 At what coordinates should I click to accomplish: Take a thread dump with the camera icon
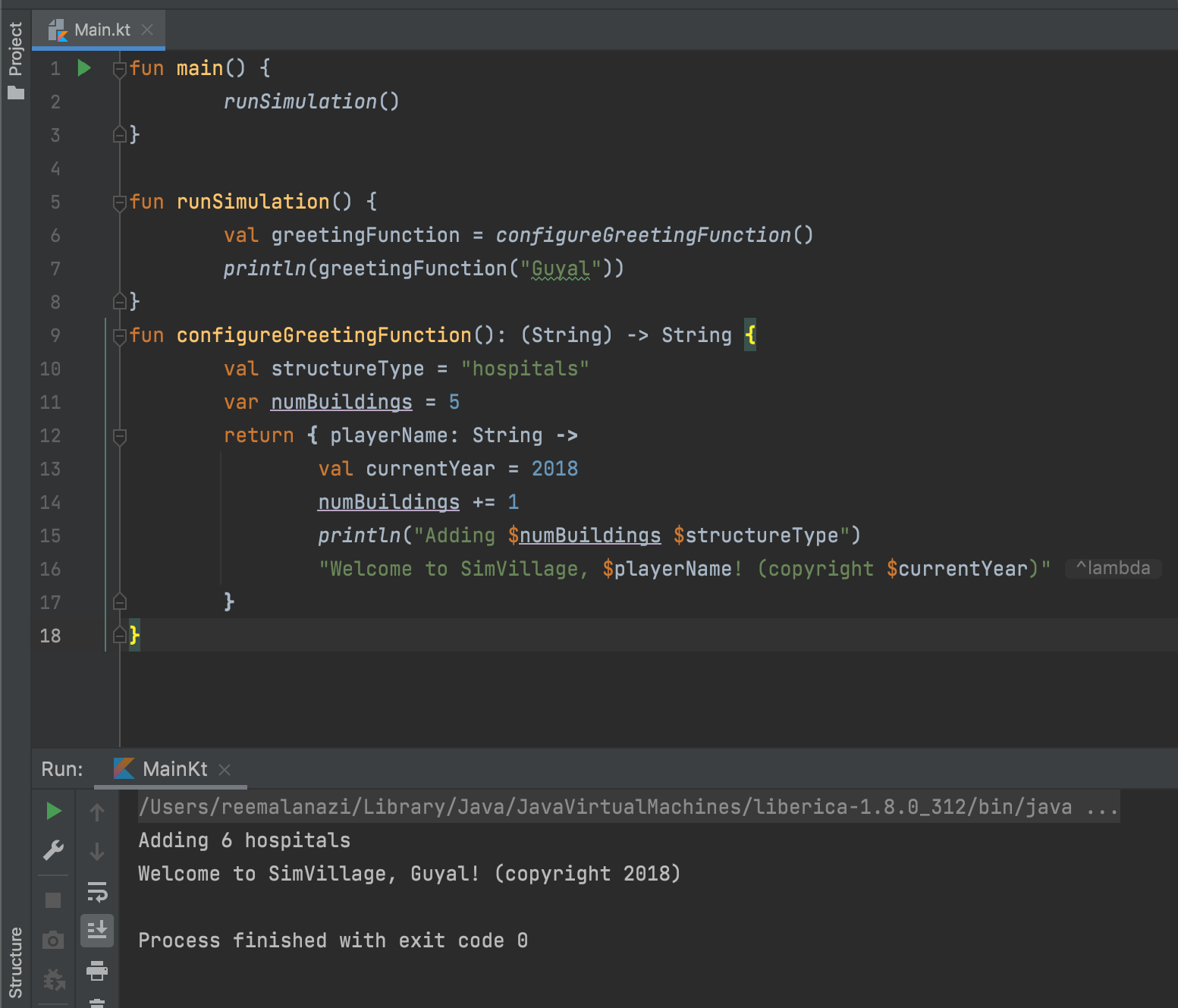53,940
